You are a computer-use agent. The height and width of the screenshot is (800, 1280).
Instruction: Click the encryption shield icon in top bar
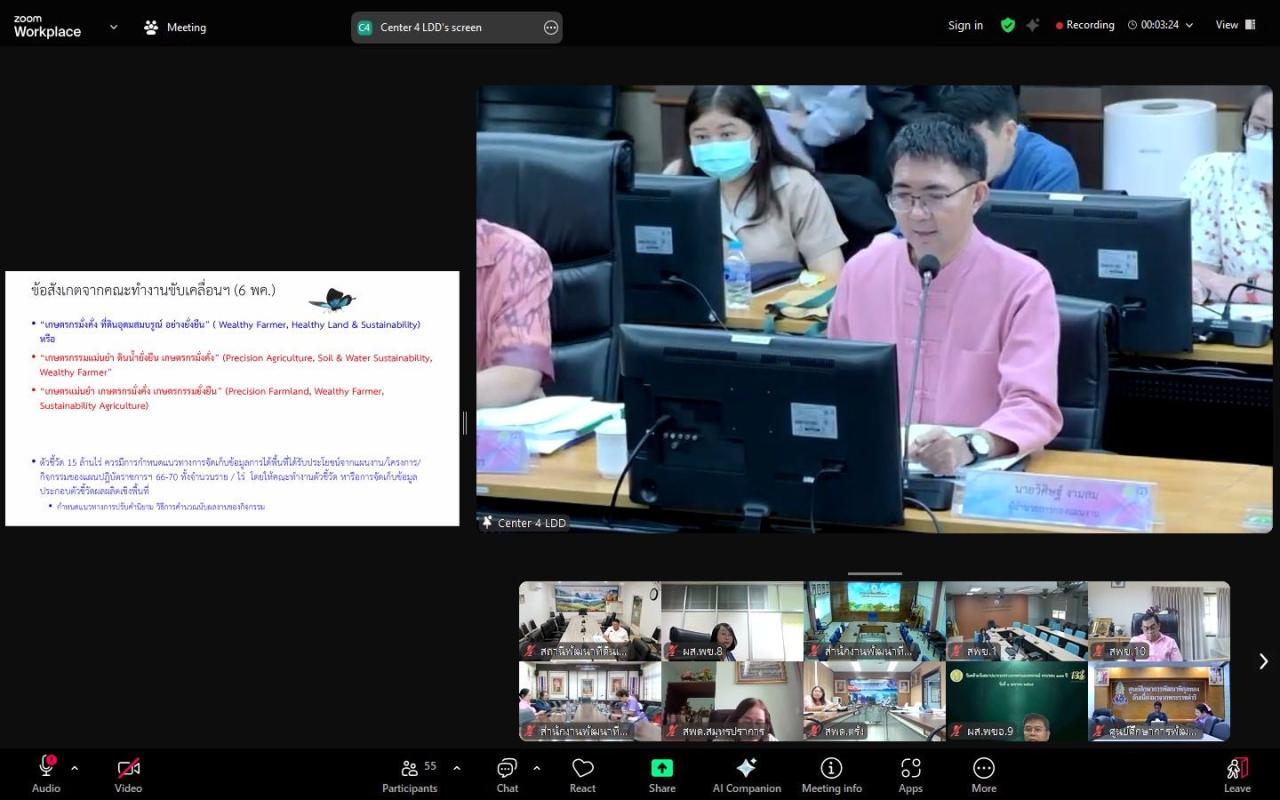point(1008,24)
